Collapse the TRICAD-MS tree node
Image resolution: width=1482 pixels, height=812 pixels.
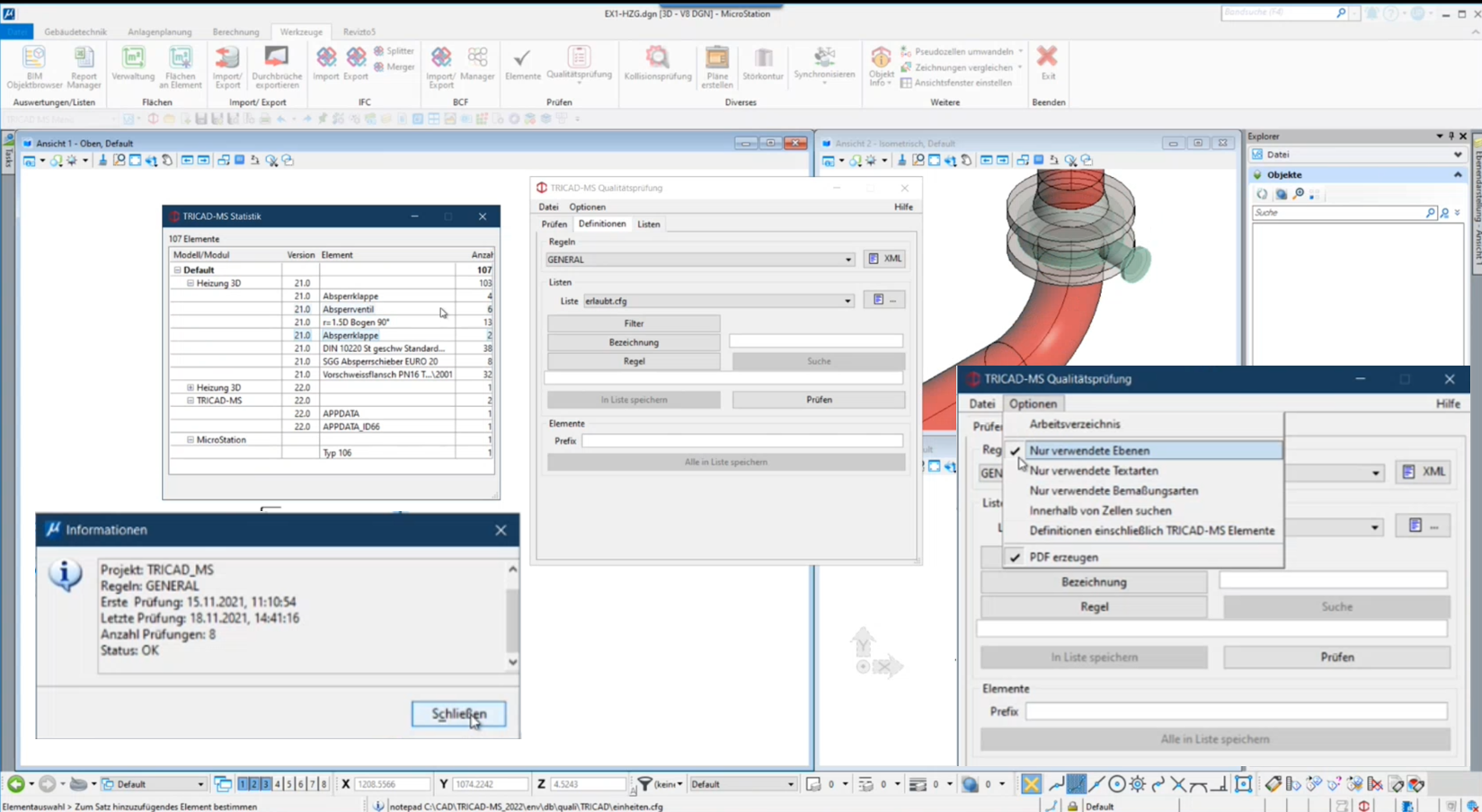191,401
